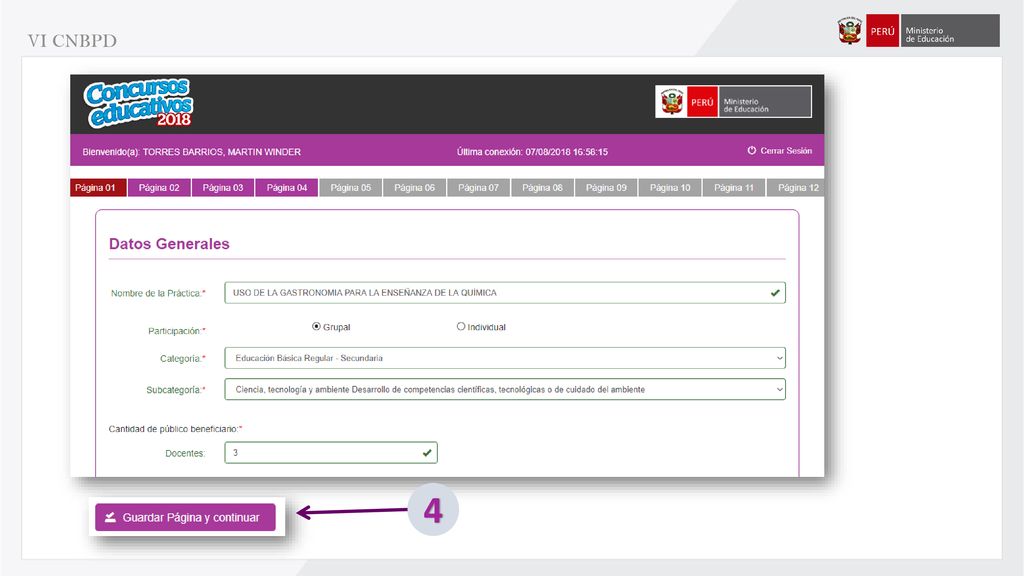Screen dimensions: 1024x576
Task: Click the Concursos educativos 2018 logo
Action: pyautogui.click(x=138, y=103)
